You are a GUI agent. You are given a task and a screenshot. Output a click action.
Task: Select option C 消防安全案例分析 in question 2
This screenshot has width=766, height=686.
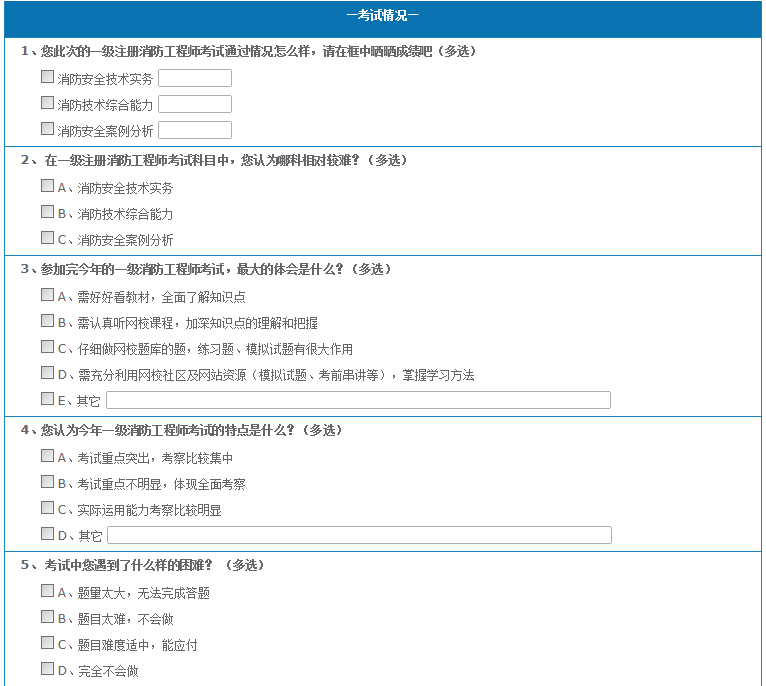(x=47, y=238)
